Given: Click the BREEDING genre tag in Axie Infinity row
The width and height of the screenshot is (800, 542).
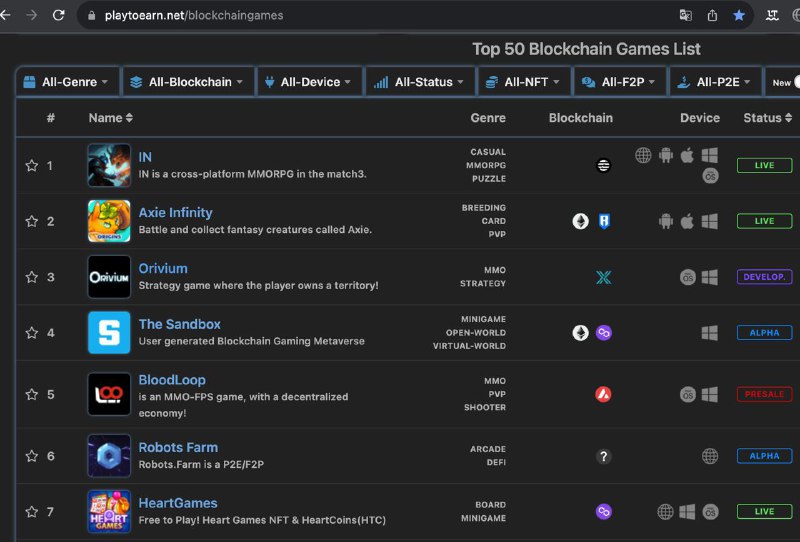Looking at the screenshot, I should point(484,208).
